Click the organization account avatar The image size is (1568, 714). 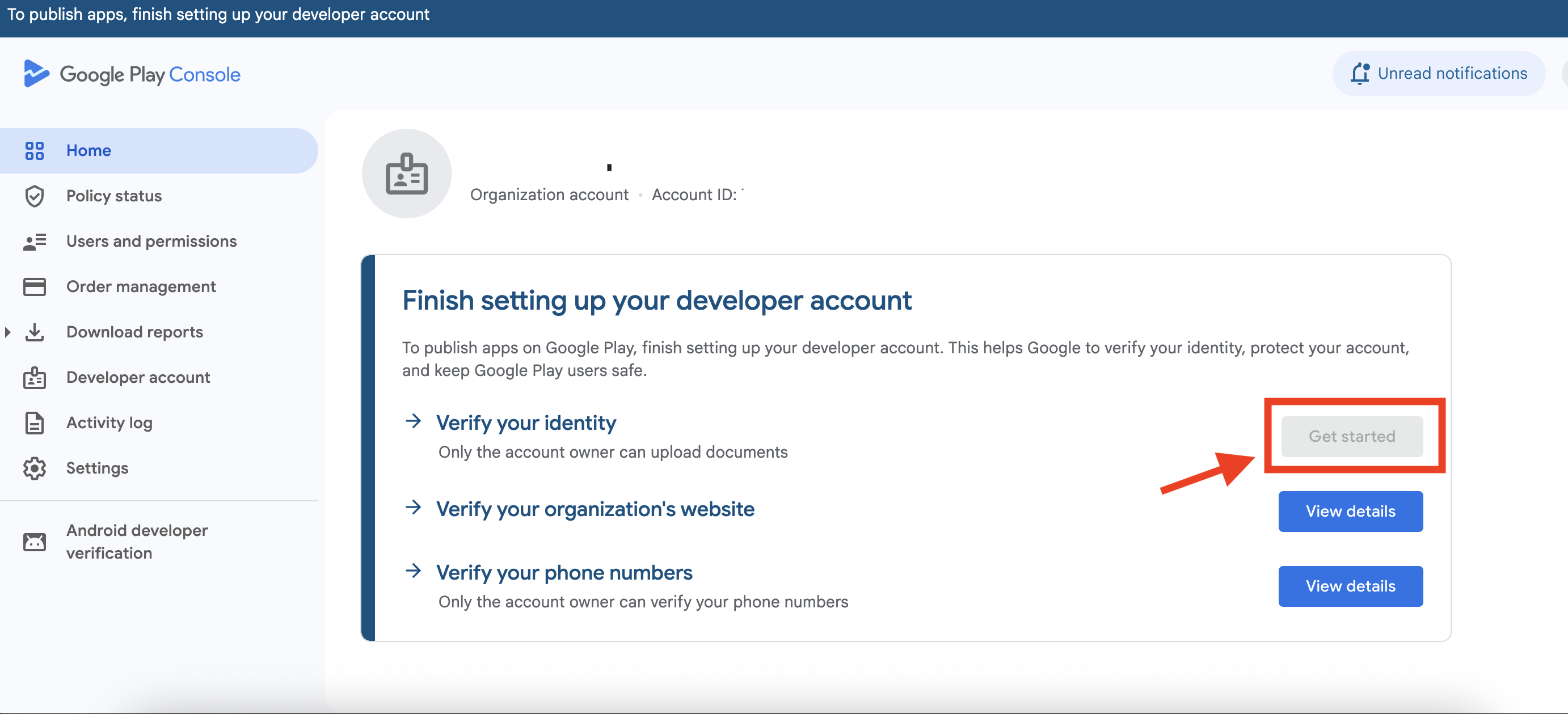pyautogui.click(x=407, y=174)
